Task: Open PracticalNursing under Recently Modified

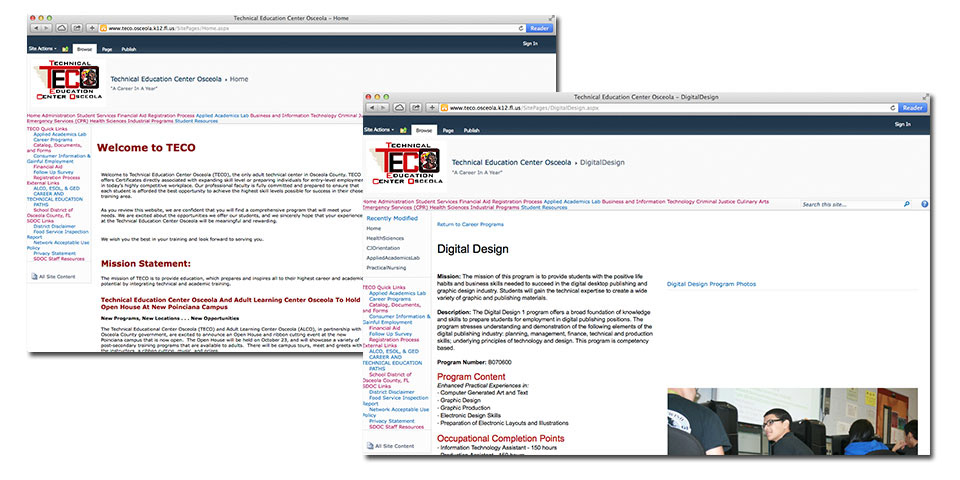Action: (385, 268)
